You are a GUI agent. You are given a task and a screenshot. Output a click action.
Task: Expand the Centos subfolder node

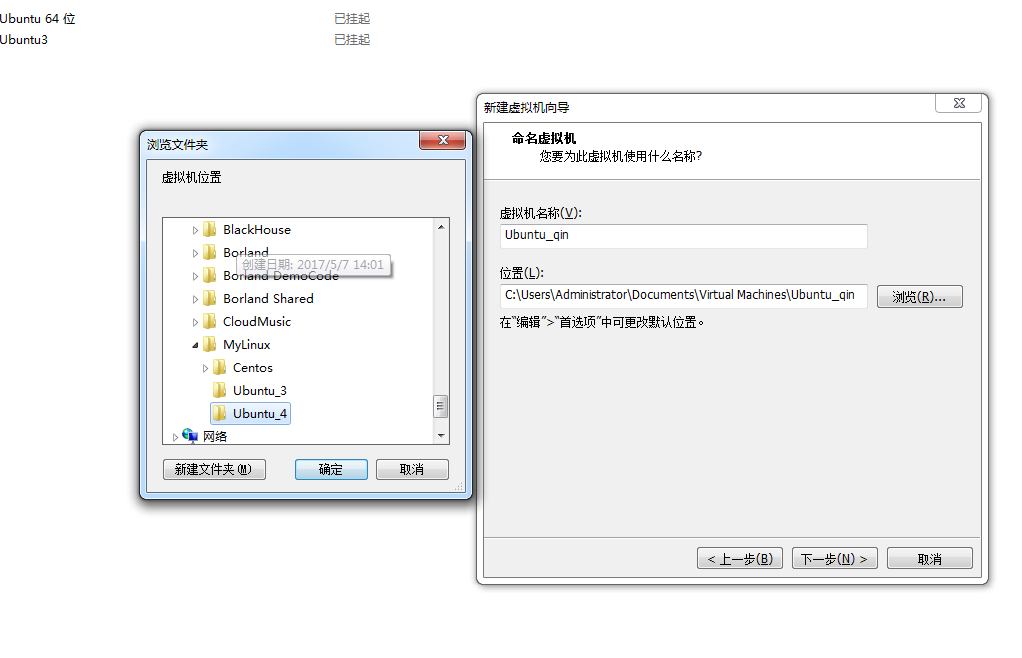[x=205, y=368]
